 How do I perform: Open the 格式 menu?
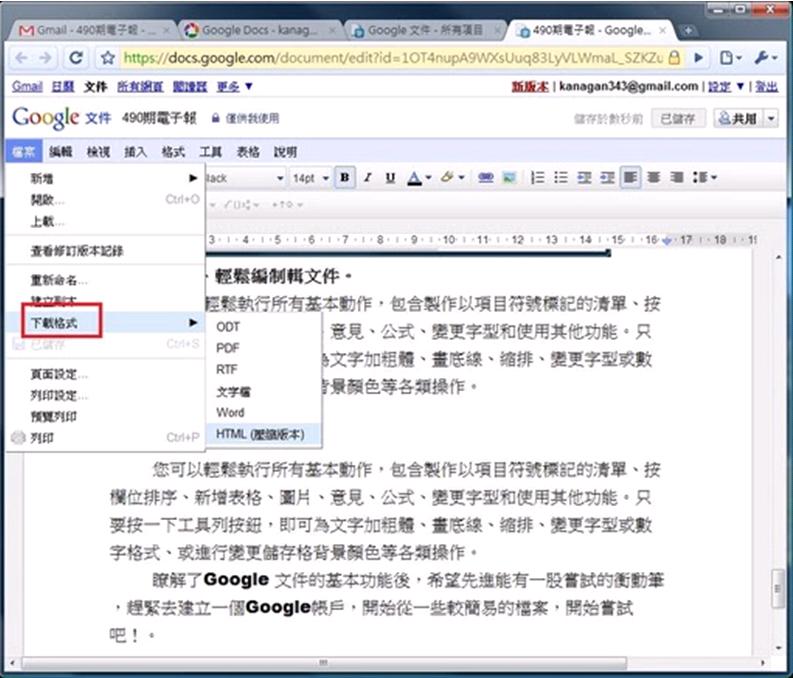pyautogui.click(x=173, y=152)
